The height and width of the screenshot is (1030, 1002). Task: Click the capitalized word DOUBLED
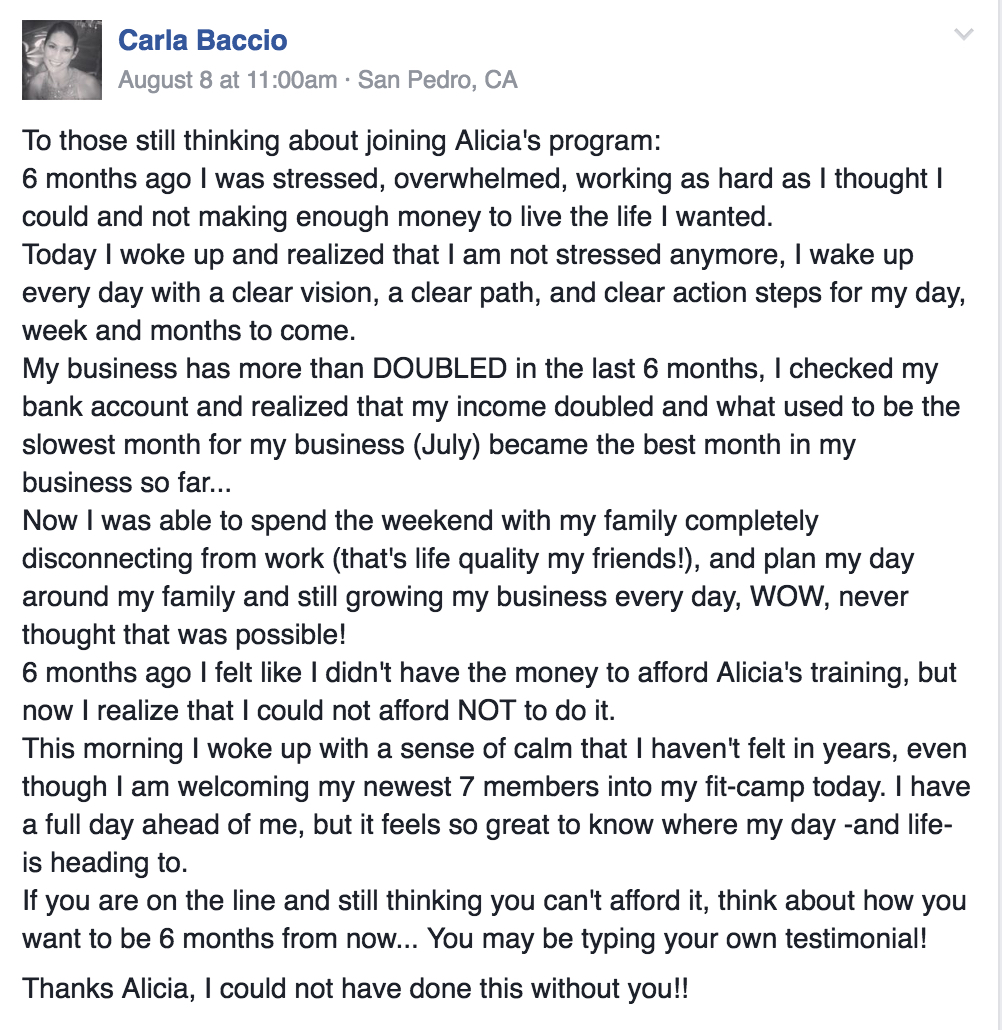(440, 369)
